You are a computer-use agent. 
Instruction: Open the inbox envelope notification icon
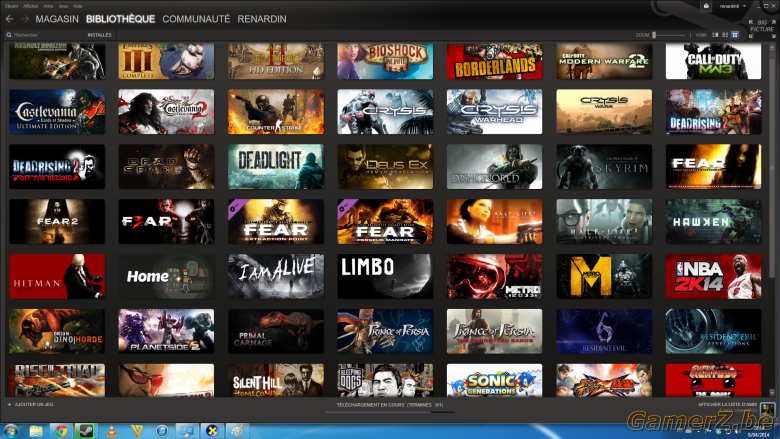click(x=706, y=6)
